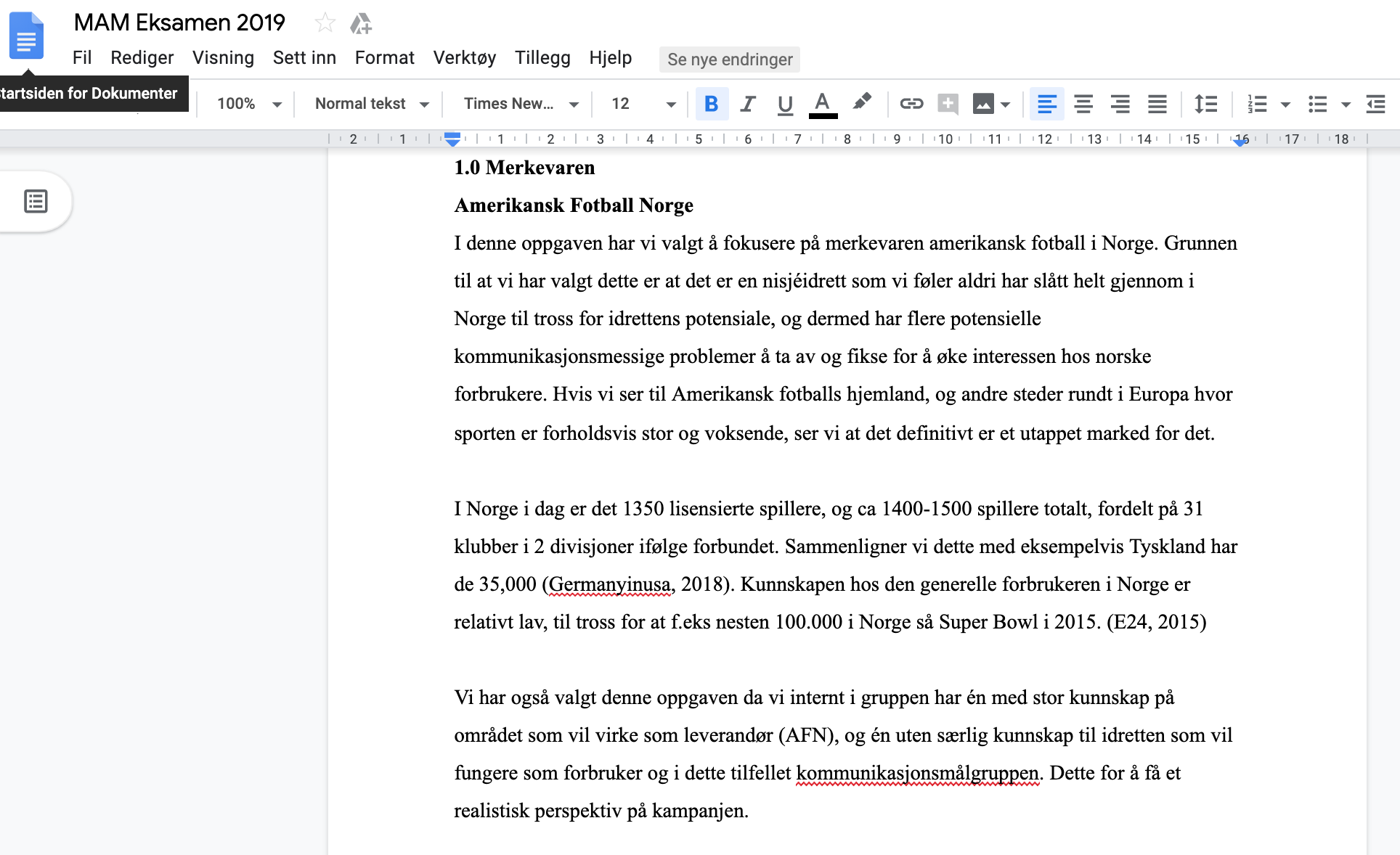
Task: Toggle bold formatting
Action: [712, 104]
